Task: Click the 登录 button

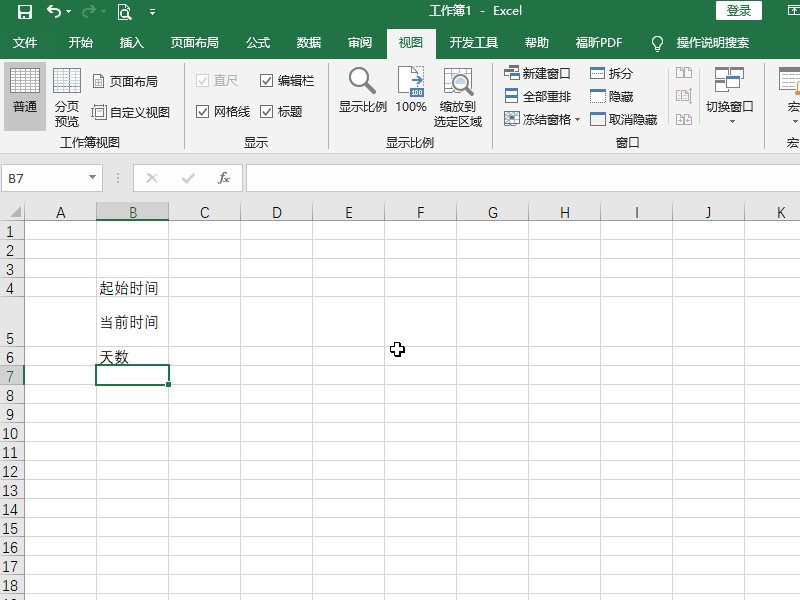Action: [739, 11]
